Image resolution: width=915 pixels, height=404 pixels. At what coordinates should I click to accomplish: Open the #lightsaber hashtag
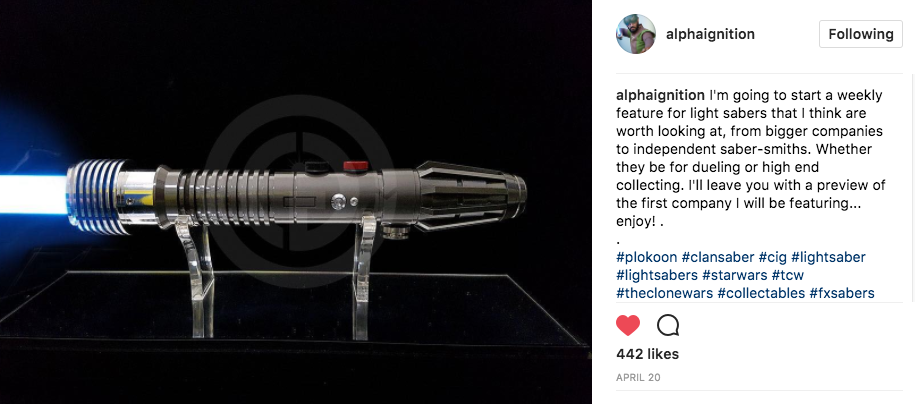[x=829, y=257]
